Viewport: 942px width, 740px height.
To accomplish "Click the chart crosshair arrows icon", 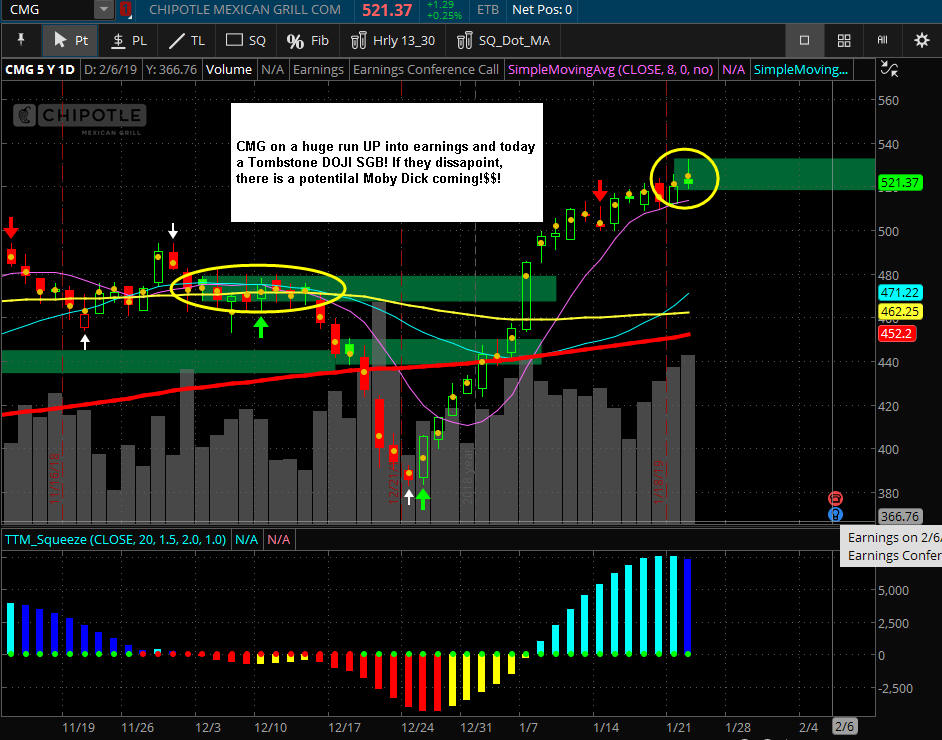I will (889, 68).
